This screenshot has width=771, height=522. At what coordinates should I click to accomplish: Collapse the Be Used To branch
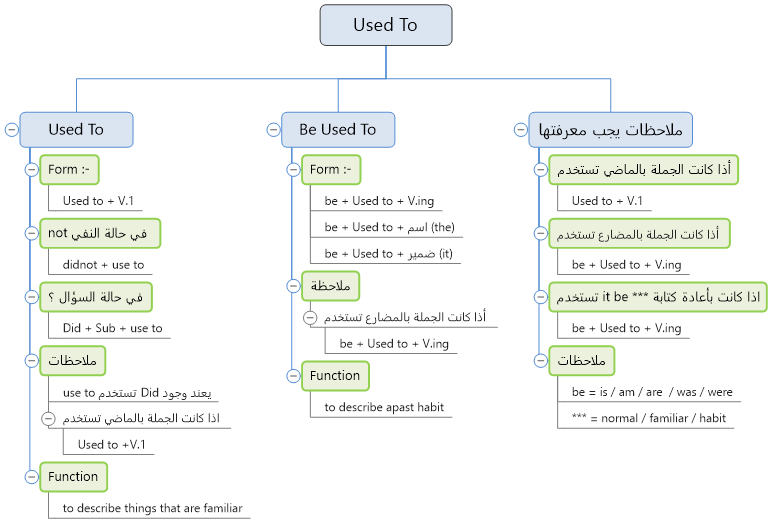click(x=273, y=130)
